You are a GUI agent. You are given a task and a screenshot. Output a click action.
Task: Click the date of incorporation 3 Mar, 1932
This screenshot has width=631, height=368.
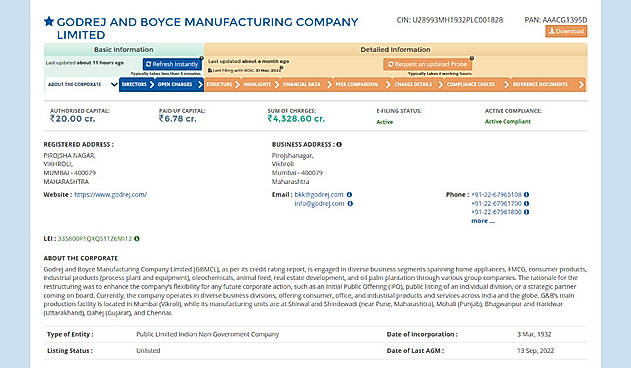tap(534, 334)
